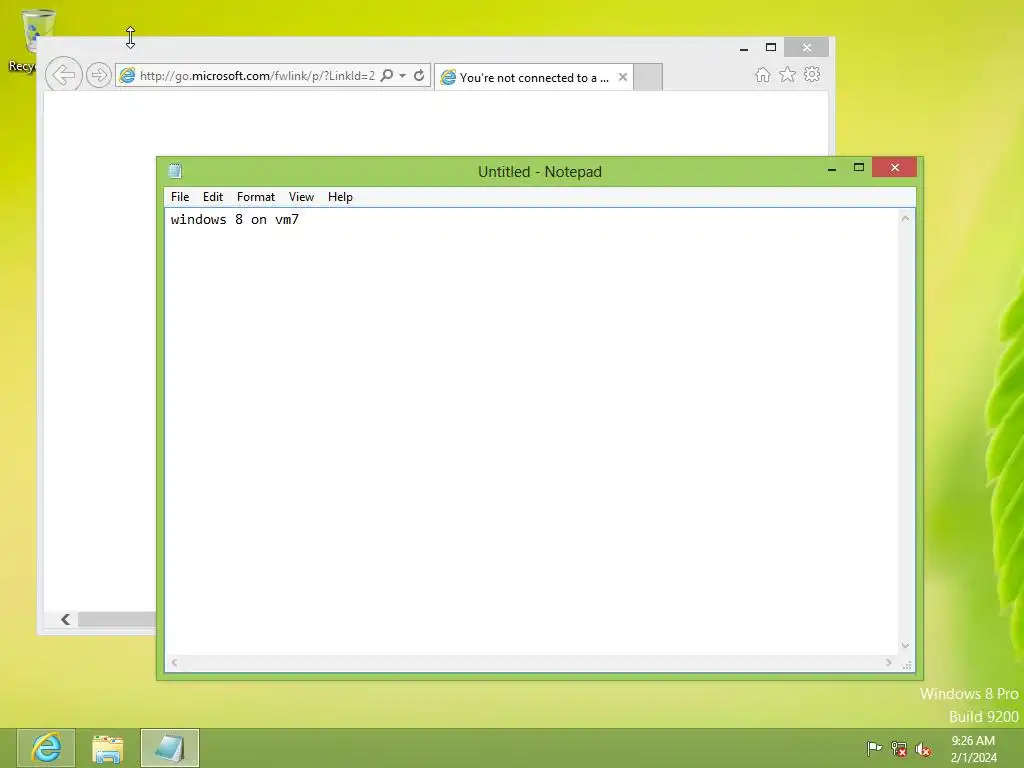Open a new tab in Internet Explorer
Image resolution: width=1024 pixels, height=768 pixels.
(648, 77)
